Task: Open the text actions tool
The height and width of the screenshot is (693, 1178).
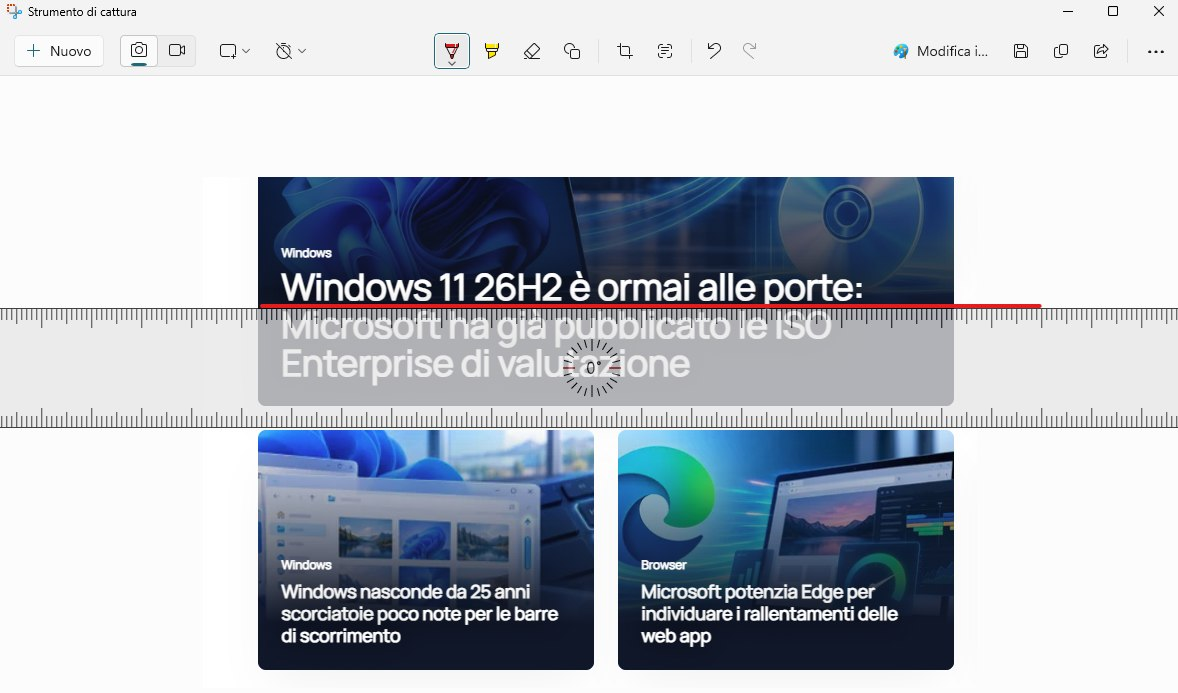Action: [x=665, y=51]
